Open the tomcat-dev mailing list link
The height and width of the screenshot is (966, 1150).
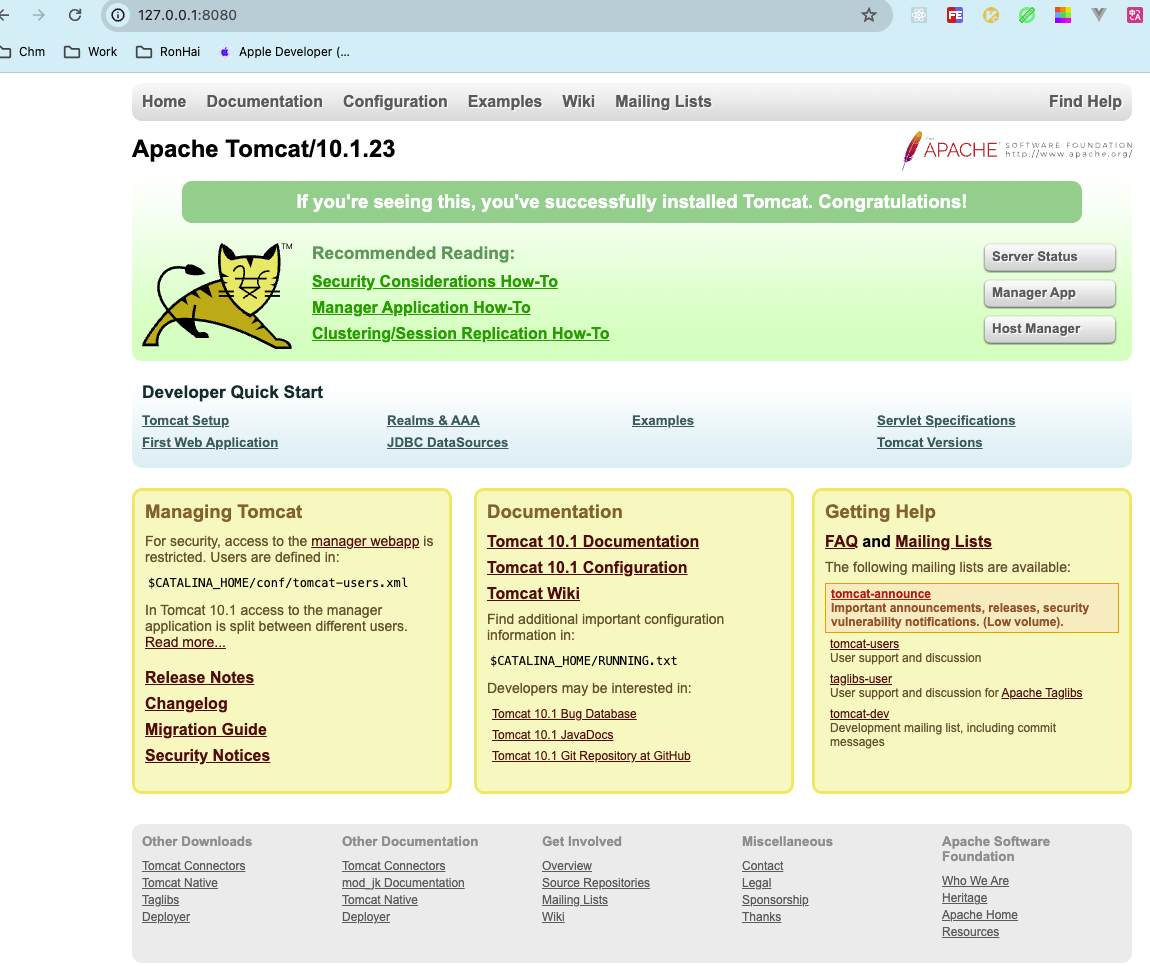(x=859, y=714)
